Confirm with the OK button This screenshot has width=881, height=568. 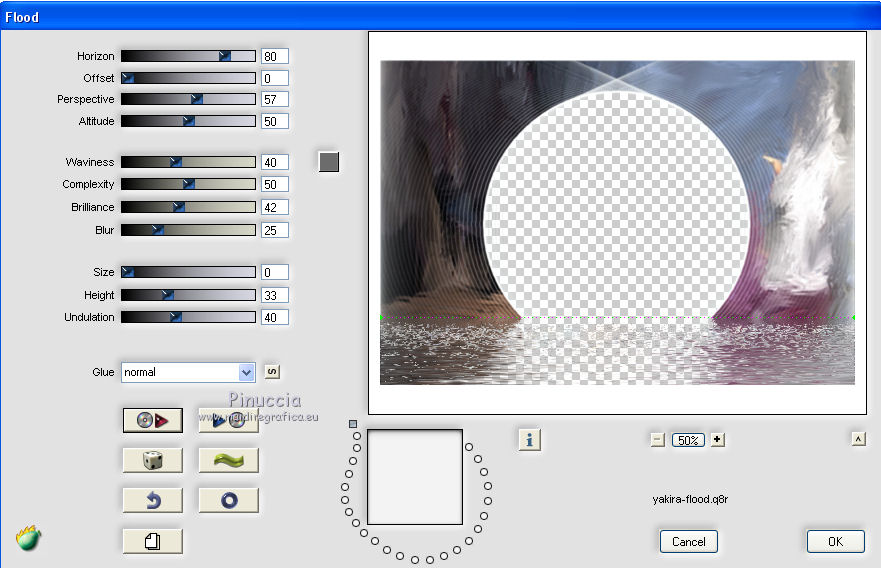click(x=835, y=542)
